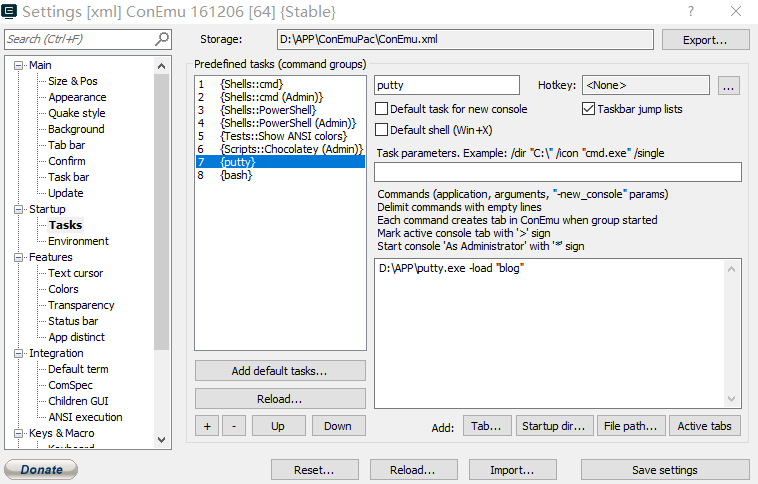Open the Children GUI settings page
Screen dimensions: 758x484
click(78, 401)
